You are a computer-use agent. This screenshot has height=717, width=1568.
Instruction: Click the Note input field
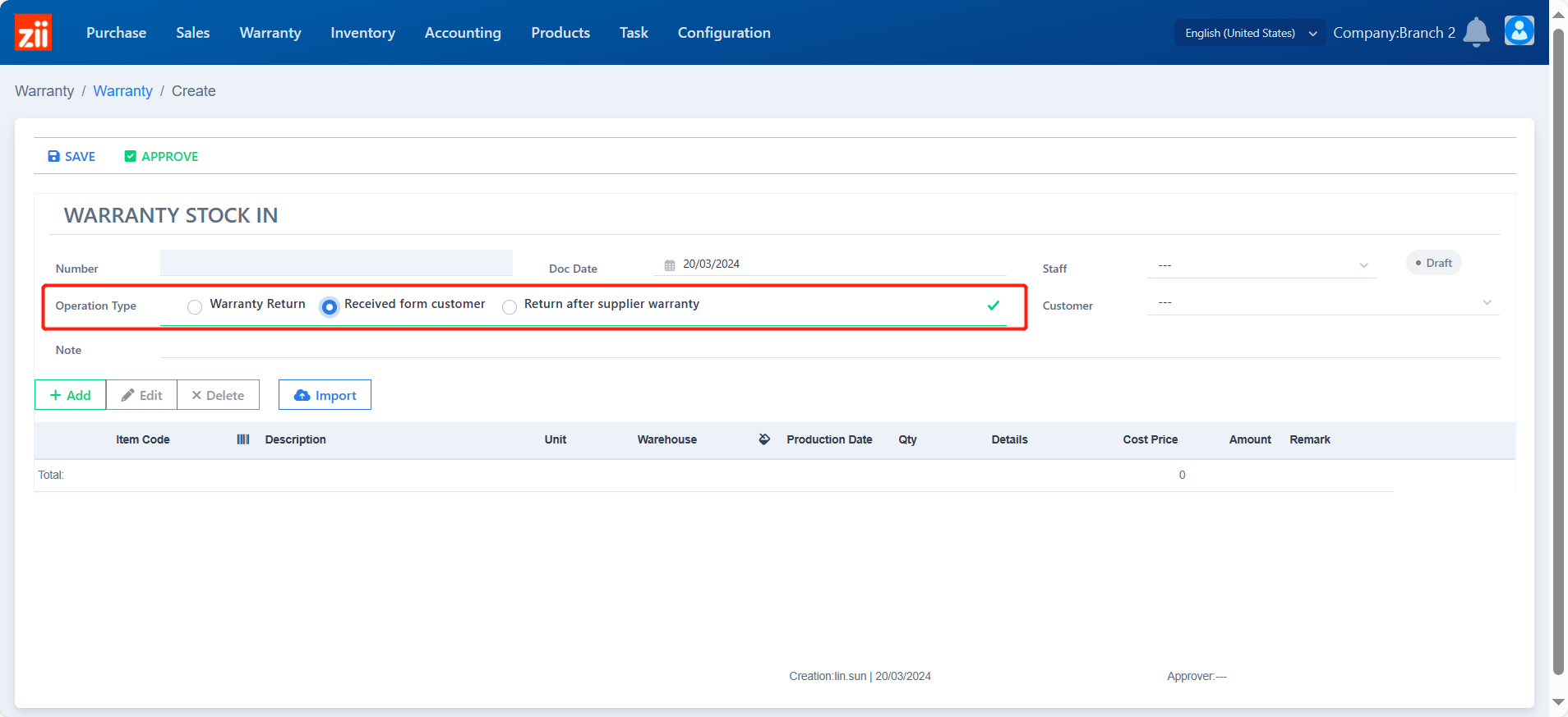click(x=830, y=348)
